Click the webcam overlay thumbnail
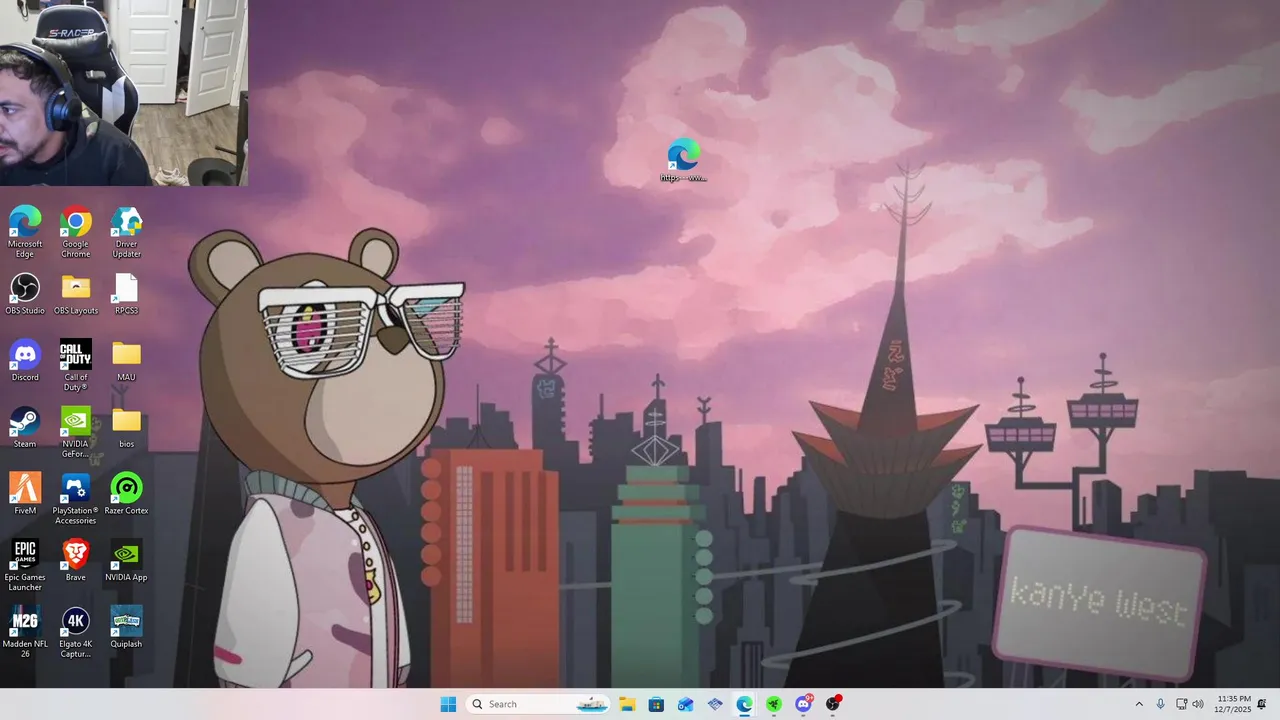 click(x=124, y=93)
